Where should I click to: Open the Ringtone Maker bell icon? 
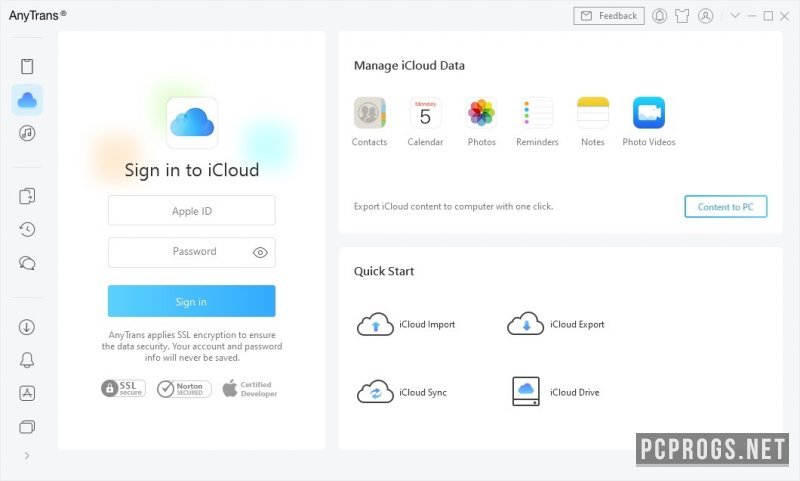tap(27, 360)
